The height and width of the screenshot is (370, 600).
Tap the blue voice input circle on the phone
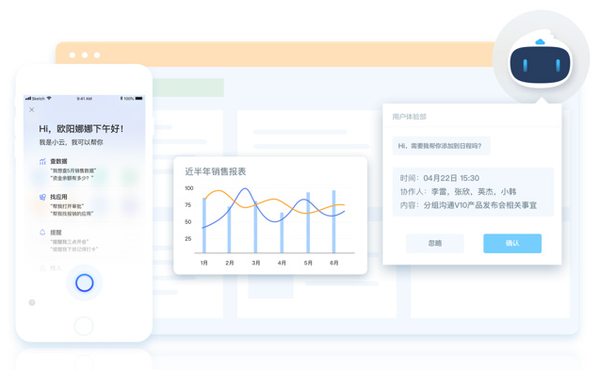[x=84, y=283]
